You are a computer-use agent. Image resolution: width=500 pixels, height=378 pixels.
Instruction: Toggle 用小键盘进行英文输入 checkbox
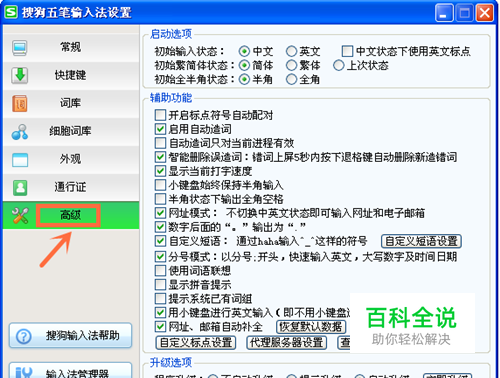coord(160,313)
